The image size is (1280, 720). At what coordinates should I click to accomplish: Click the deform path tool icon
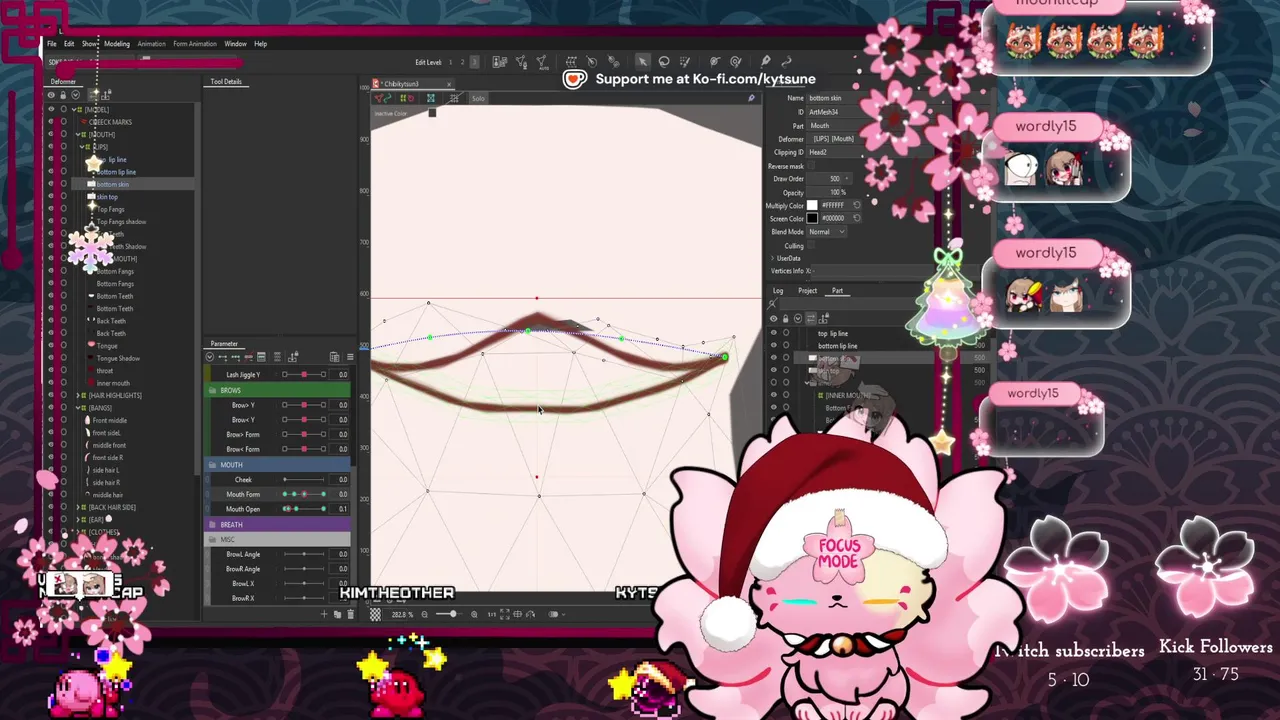point(715,62)
